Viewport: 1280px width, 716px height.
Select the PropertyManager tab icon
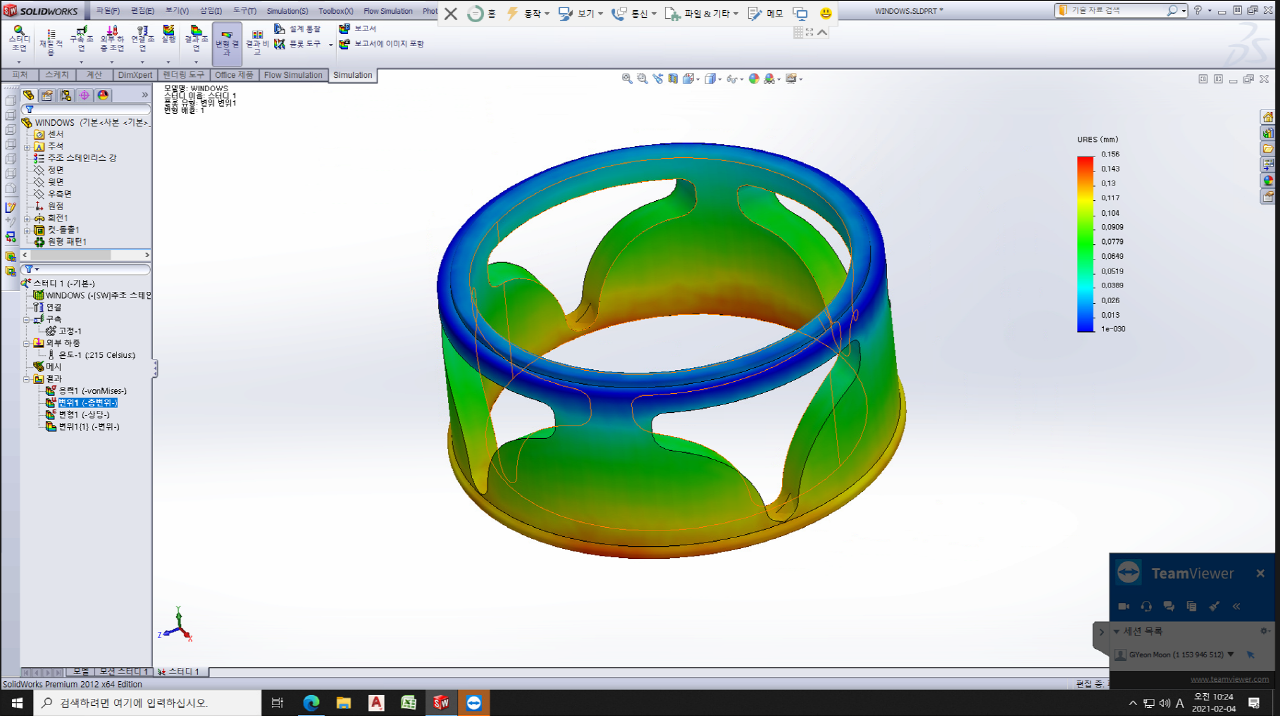[x=47, y=95]
